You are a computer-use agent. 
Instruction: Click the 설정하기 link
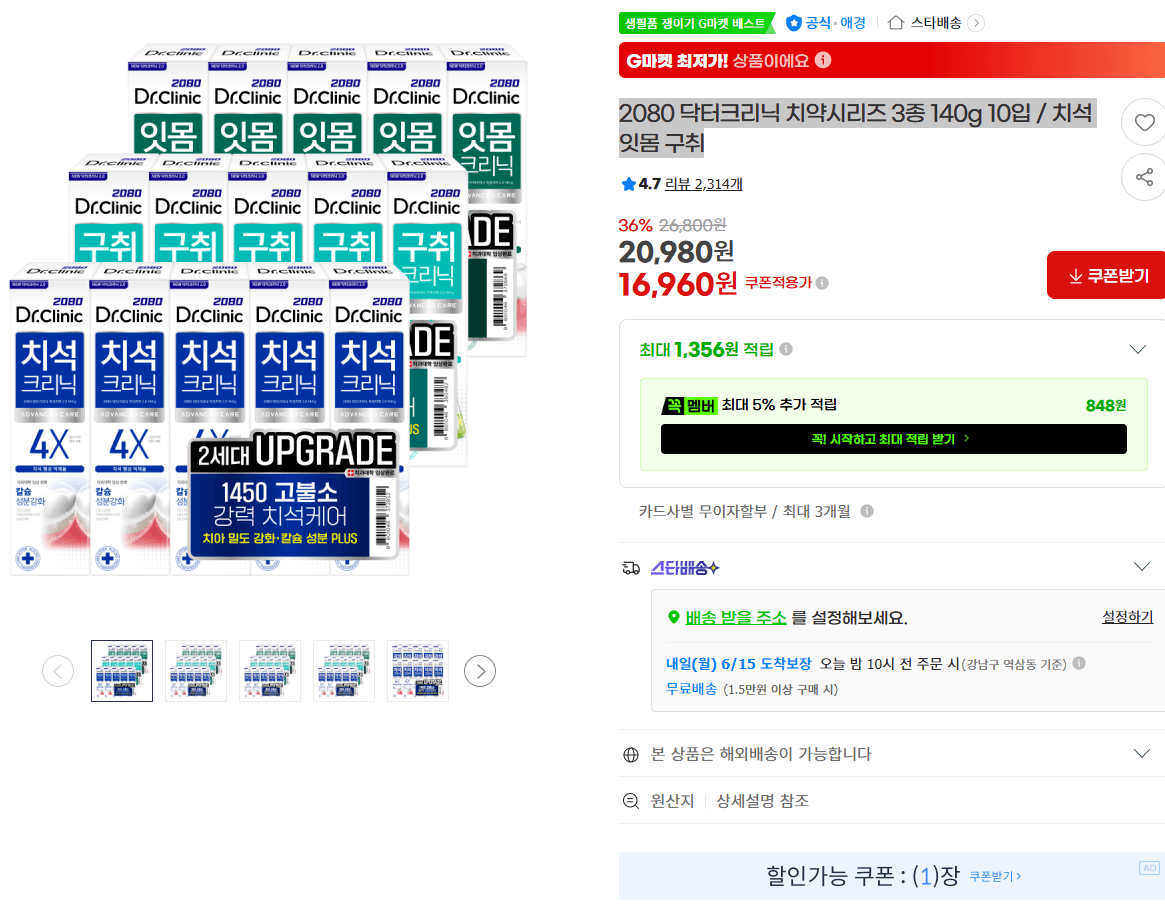(x=1127, y=617)
